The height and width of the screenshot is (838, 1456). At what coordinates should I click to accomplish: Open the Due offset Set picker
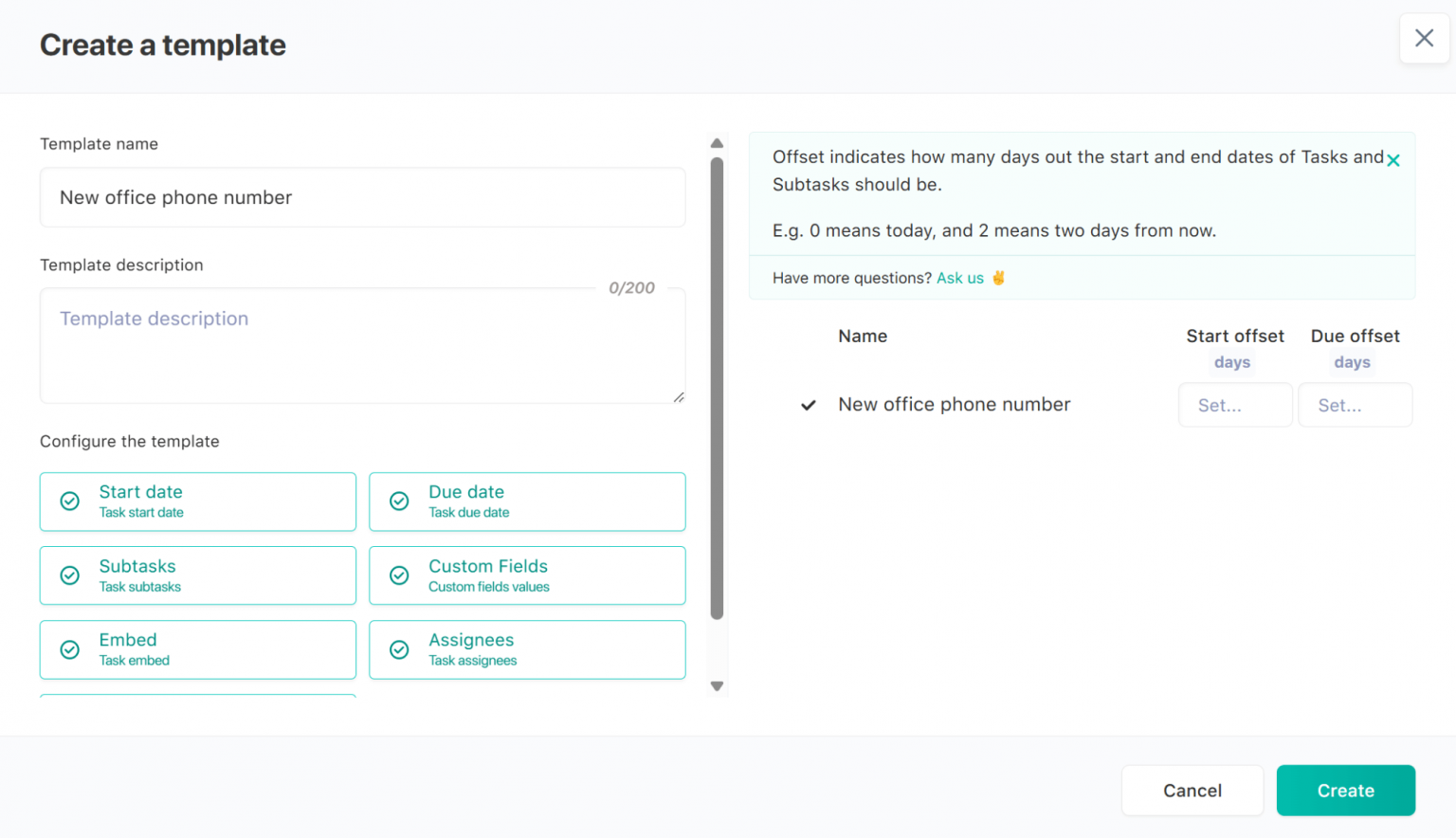coord(1355,405)
